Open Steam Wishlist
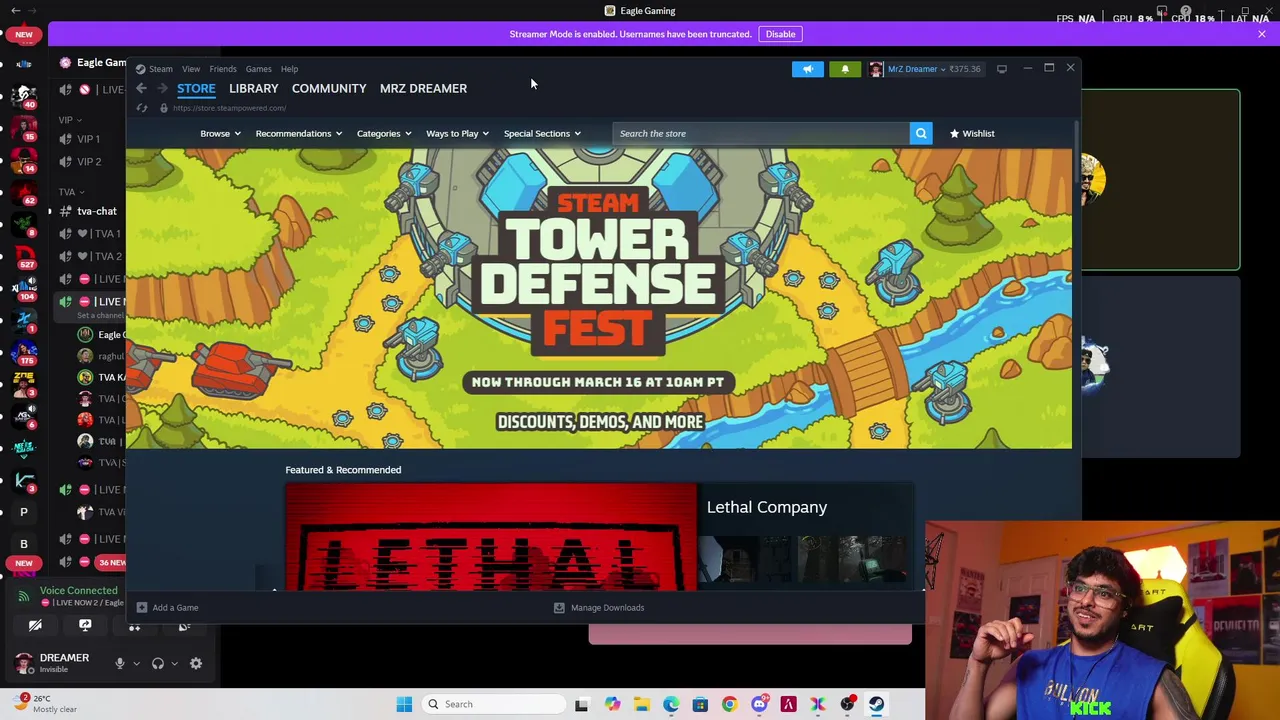Image resolution: width=1280 pixels, height=720 pixels. tap(972, 133)
